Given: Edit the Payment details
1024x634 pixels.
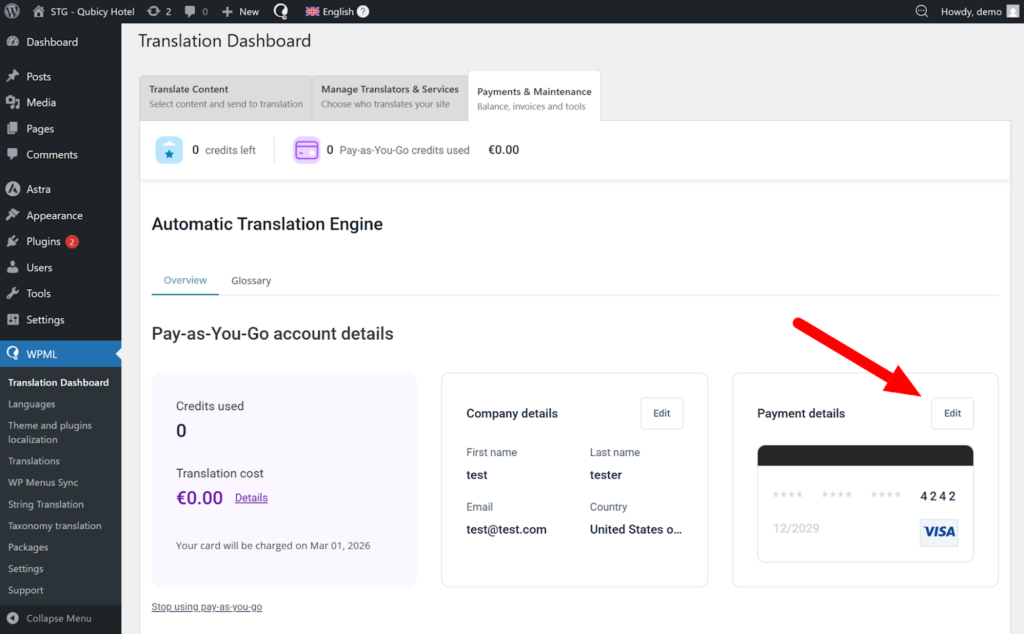Looking at the screenshot, I should click(x=951, y=413).
